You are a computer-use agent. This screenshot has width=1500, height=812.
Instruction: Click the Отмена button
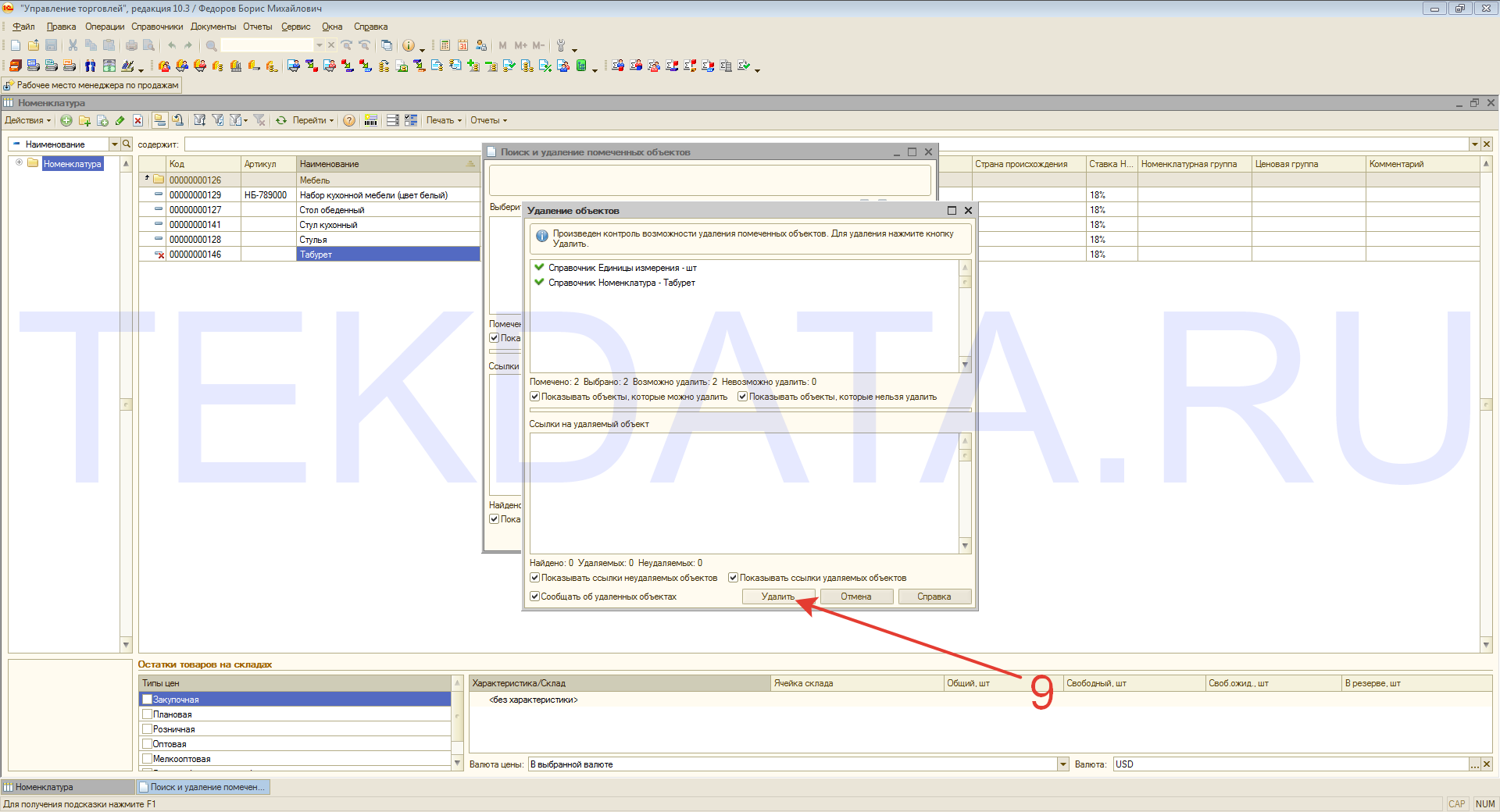coord(855,597)
